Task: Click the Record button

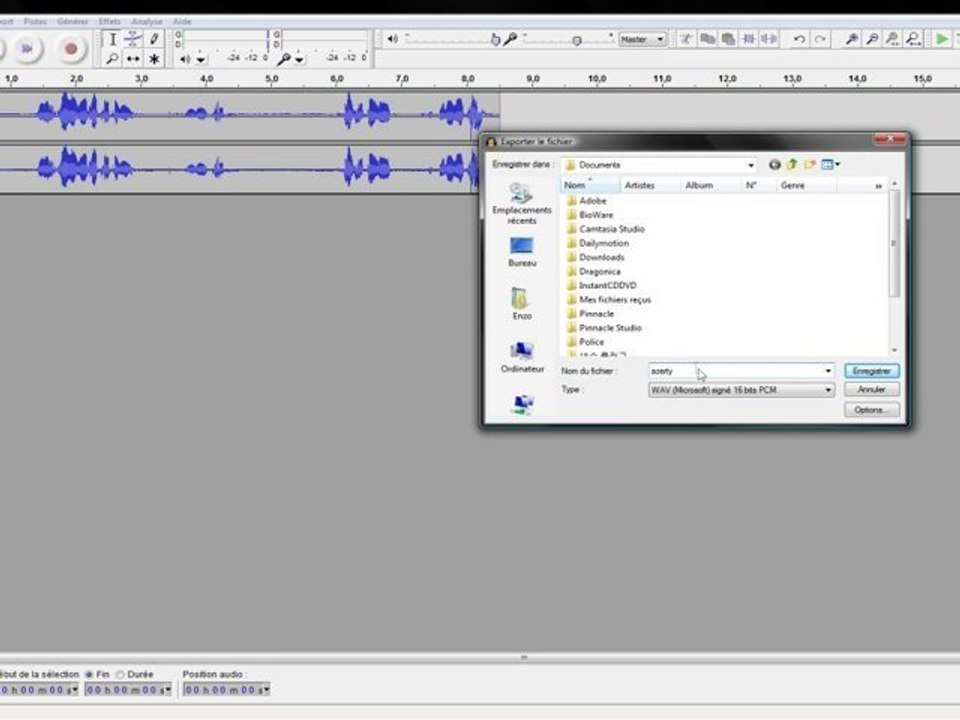Action: pos(71,48)
